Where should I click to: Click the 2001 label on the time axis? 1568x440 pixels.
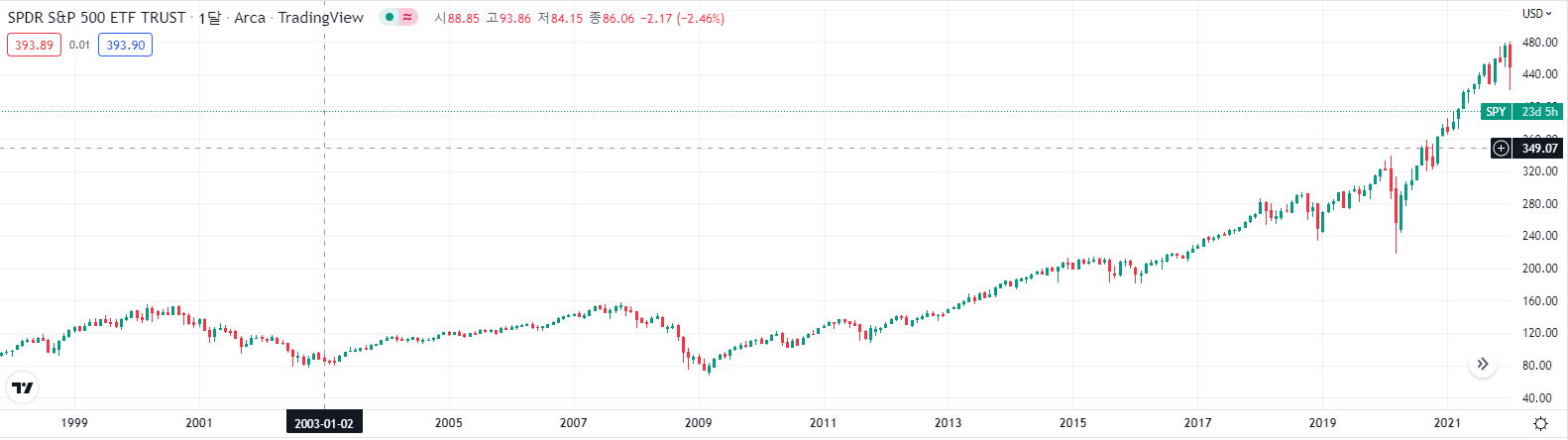point(199,423)
